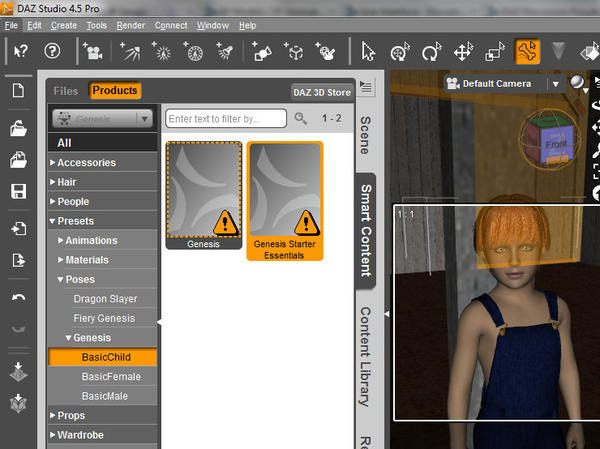Screen dimensions: 600x449
Task: Create a new linear point light
Action: point(194,52)
